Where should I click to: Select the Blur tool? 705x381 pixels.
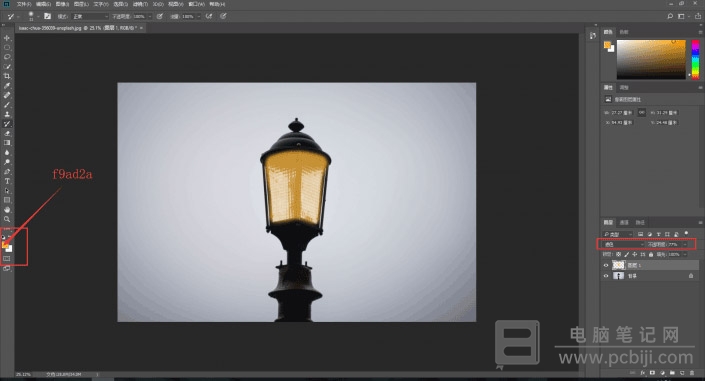pos(7,152)
